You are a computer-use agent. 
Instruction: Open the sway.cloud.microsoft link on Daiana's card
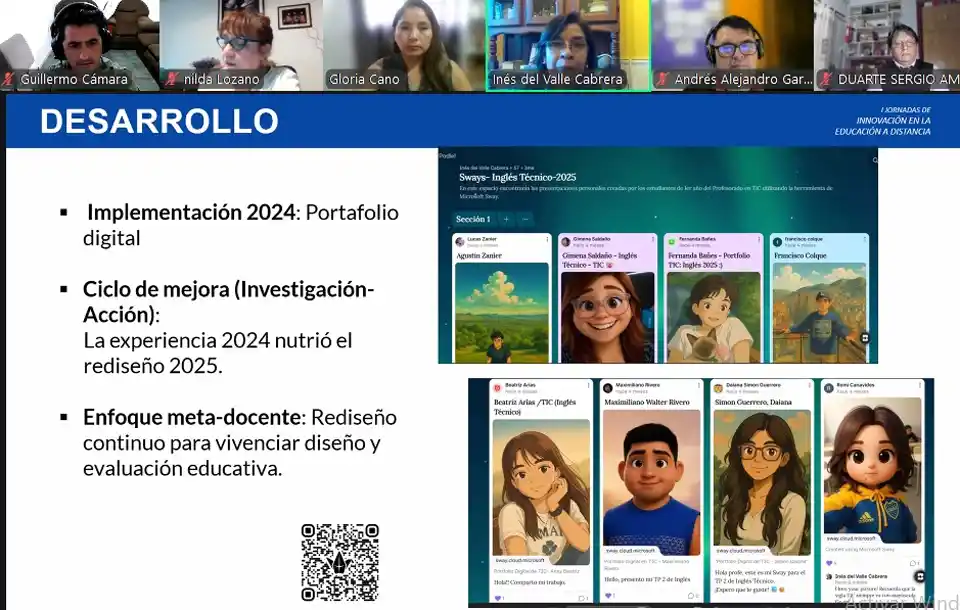tap(741, 551)
